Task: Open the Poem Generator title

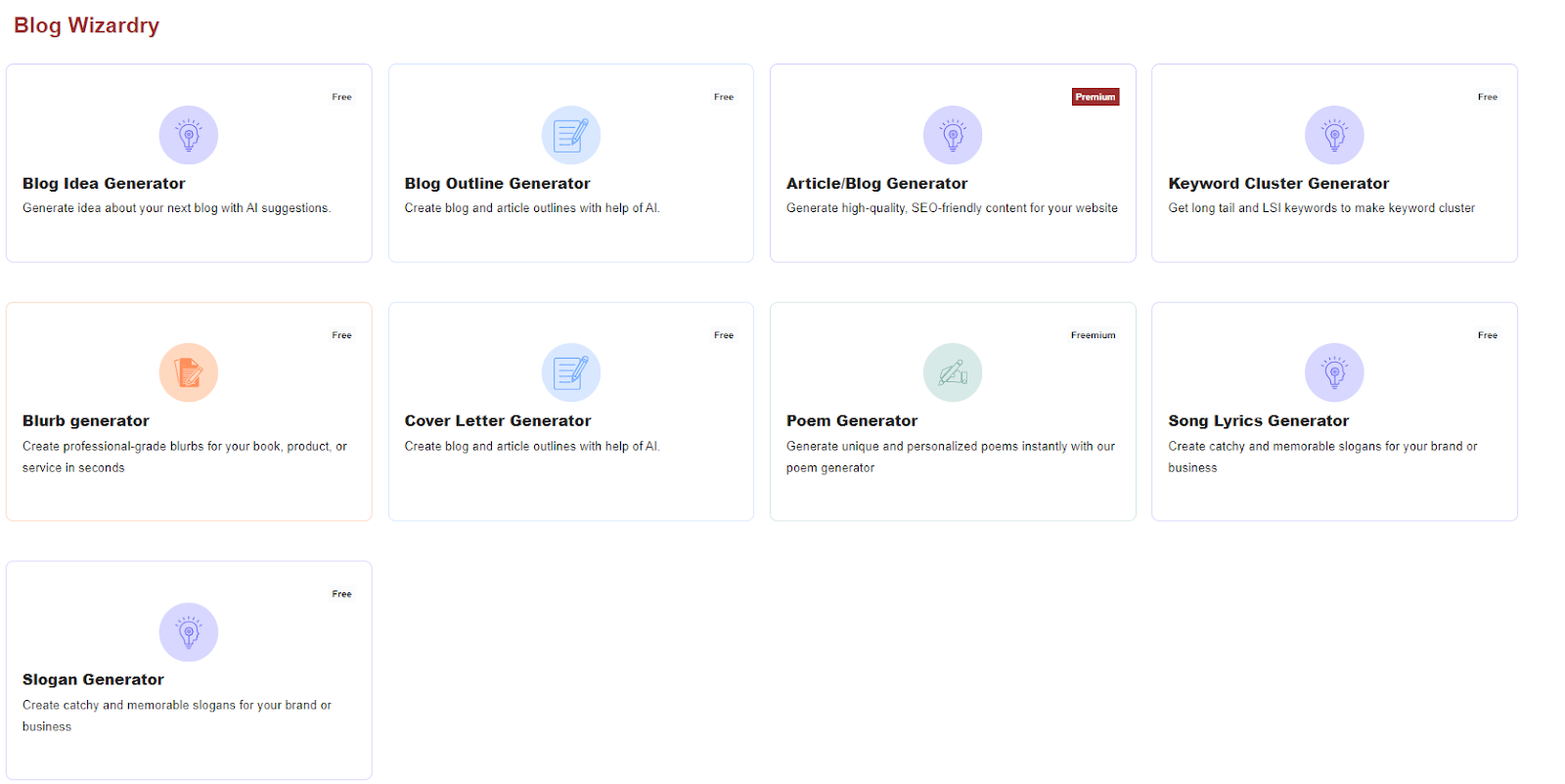Action: click(x=852, y=421)
